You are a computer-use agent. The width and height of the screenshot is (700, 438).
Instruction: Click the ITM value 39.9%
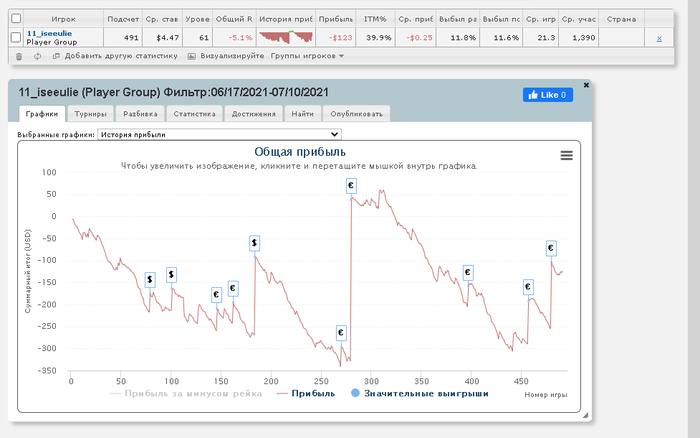tap(379, 38)
